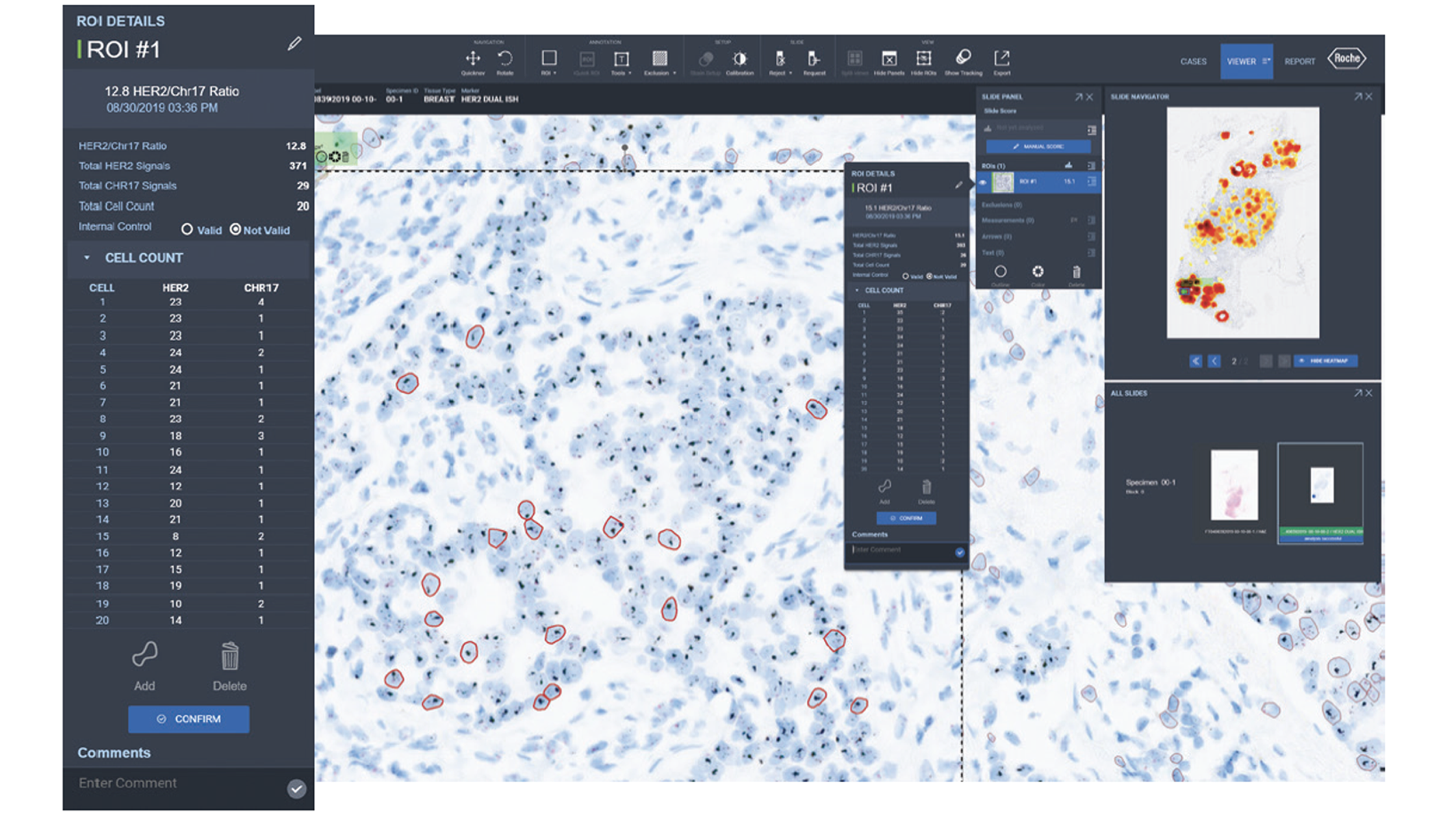Export the current slide view
Image resolution: width=1456 pixels, height=819 pixels.
tap(1002, 58)
